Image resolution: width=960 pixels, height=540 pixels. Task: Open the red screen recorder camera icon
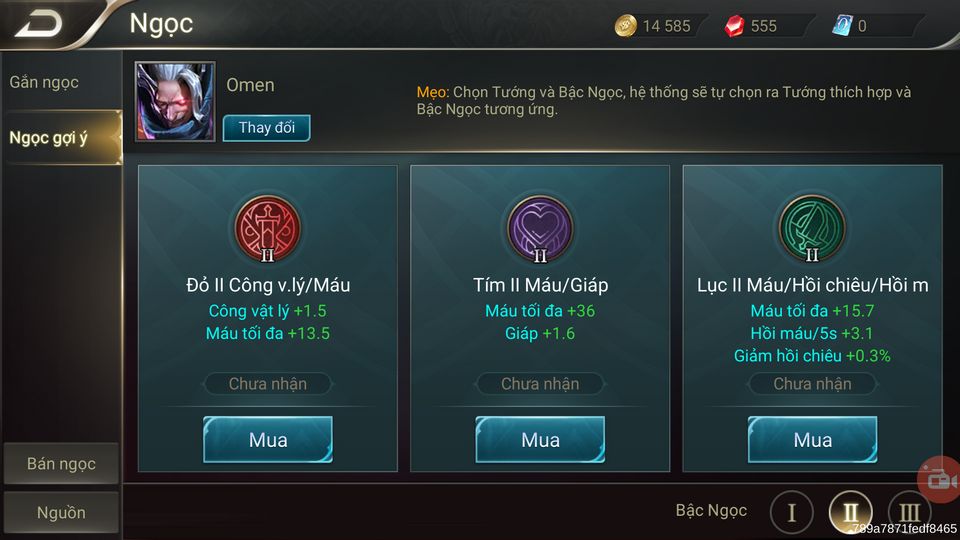(x=939, y=479)
